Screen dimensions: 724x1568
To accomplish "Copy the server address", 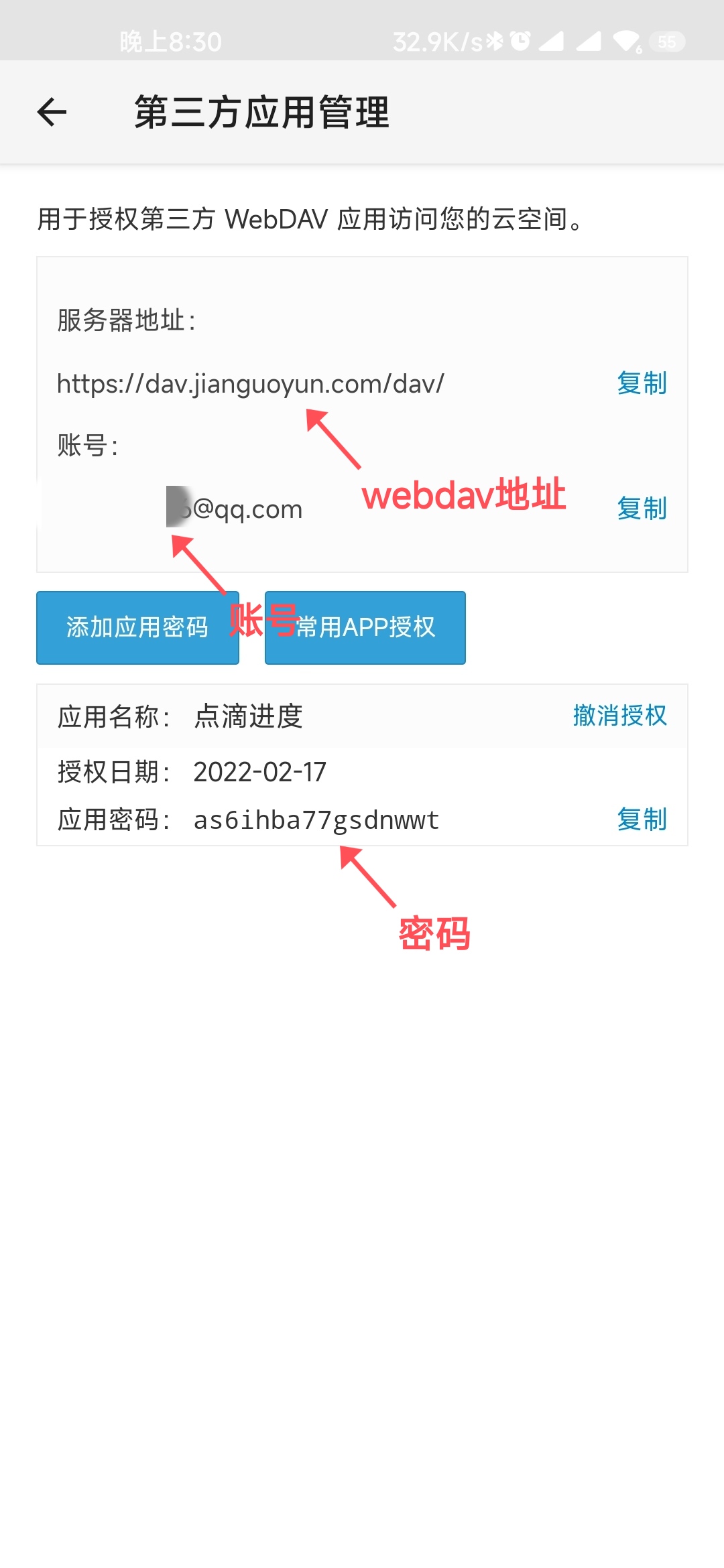I will tap(642, 383).
